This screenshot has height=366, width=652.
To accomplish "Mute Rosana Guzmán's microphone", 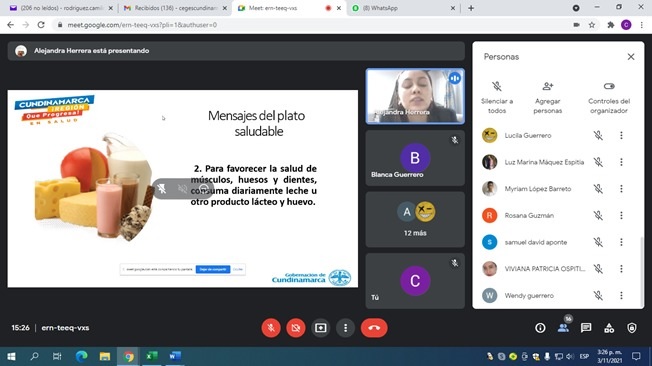I will pyautogui.click(x=598, y=215).
